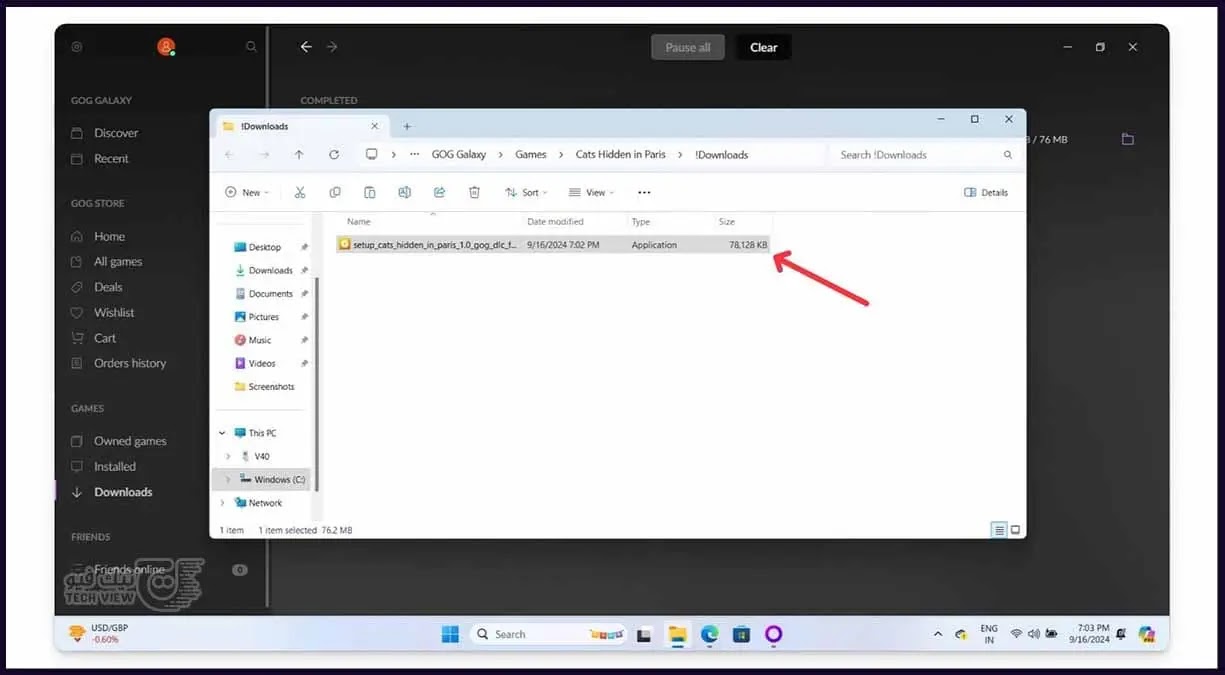Switch to details list view icon
The height and width of the screenshot is (675, 1225).
pos(999,530)
